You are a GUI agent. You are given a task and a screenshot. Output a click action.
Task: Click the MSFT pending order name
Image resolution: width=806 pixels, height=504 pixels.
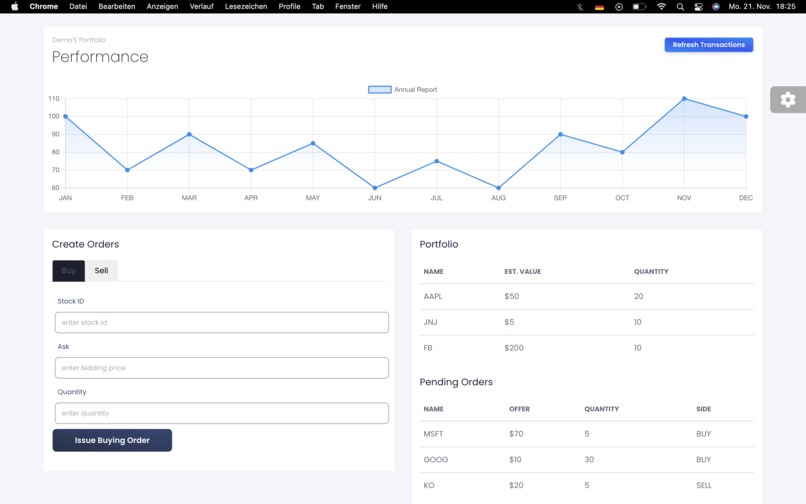[433, 434]
